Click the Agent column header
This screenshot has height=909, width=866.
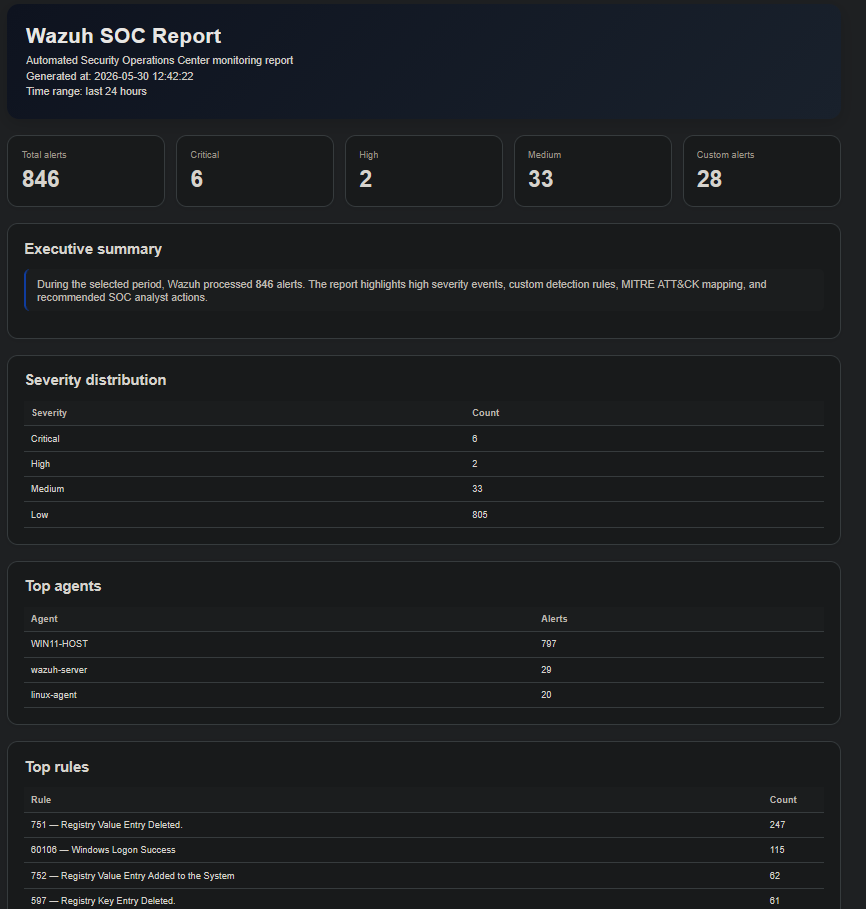[x=44, y=619]
